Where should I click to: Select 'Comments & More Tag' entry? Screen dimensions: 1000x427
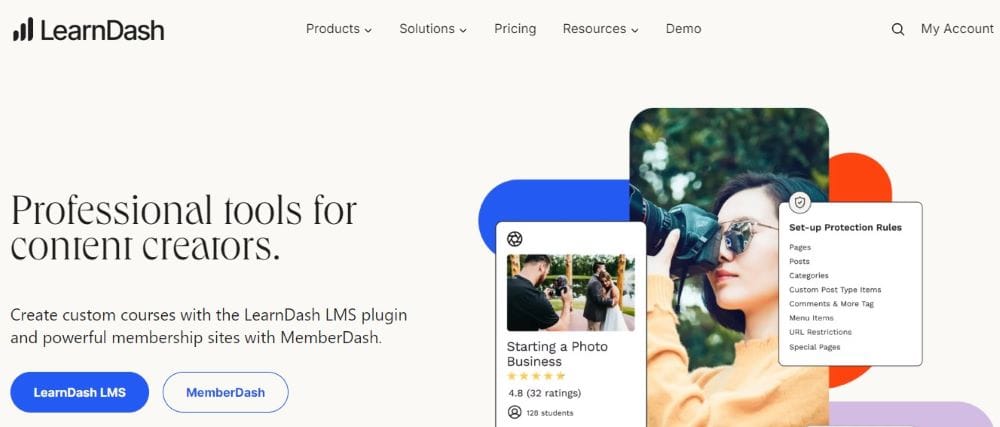point(831,304)
